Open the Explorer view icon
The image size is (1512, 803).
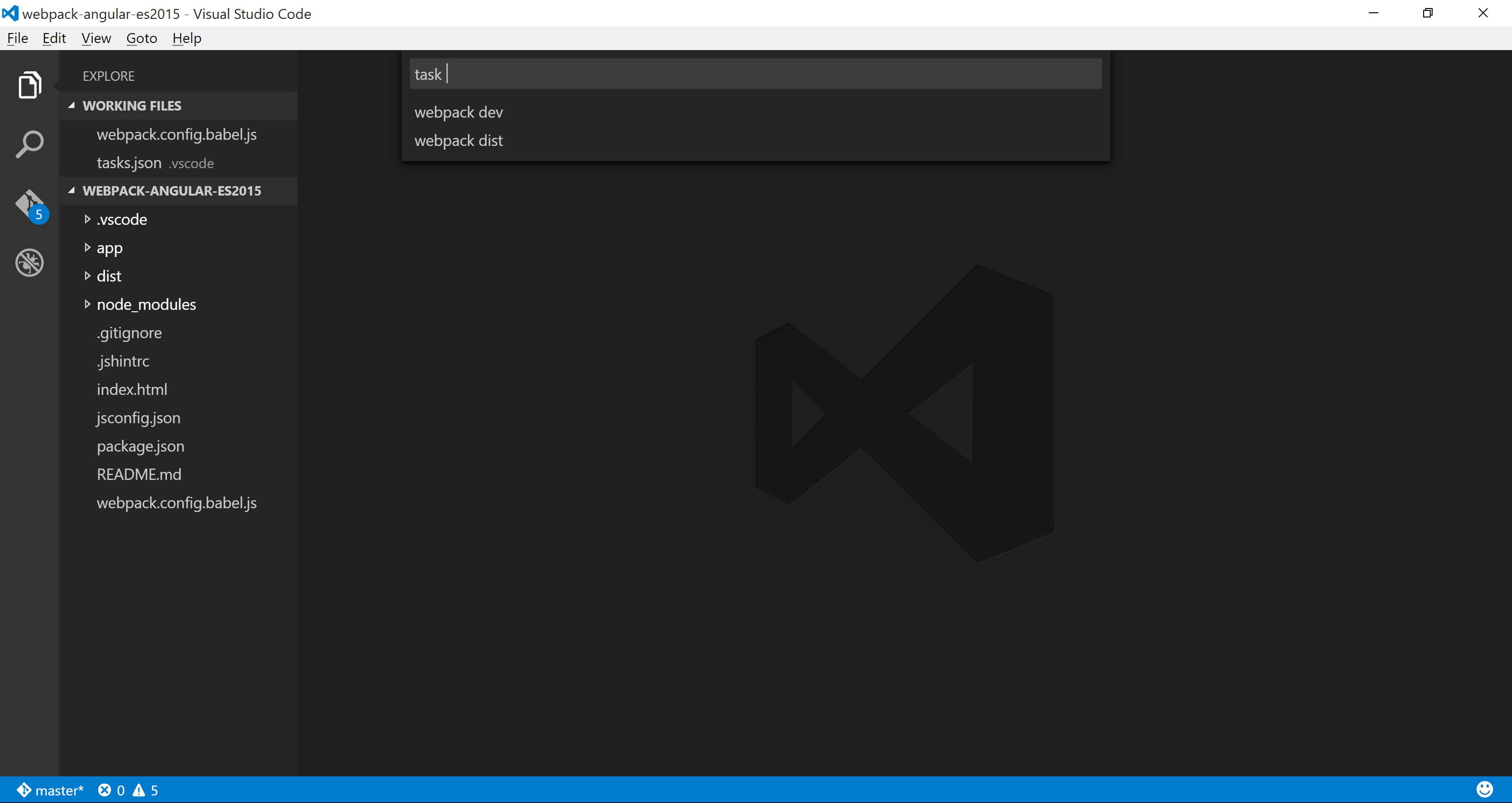(29, 85)
